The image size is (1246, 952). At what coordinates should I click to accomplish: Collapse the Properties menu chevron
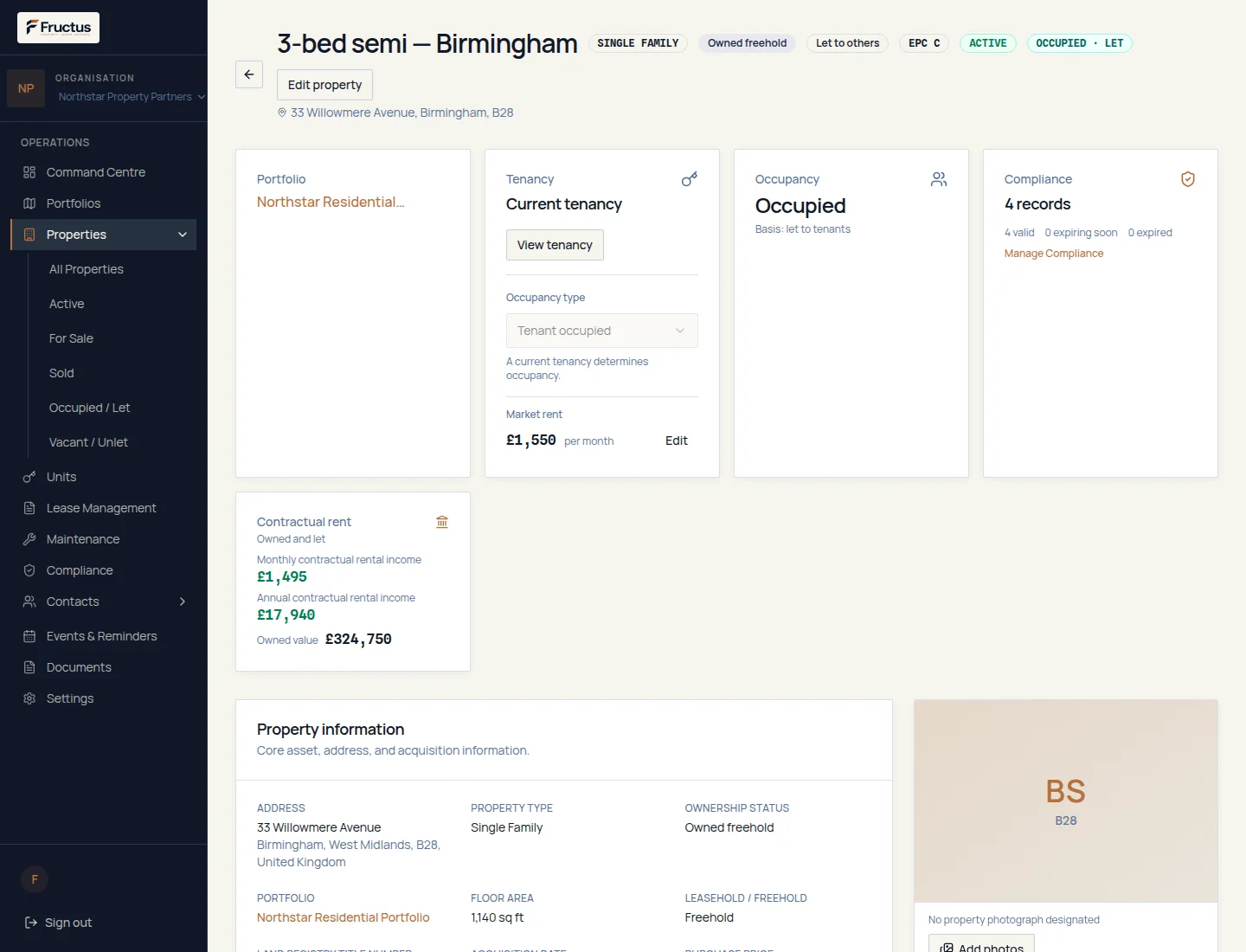(x=183, y=235)
